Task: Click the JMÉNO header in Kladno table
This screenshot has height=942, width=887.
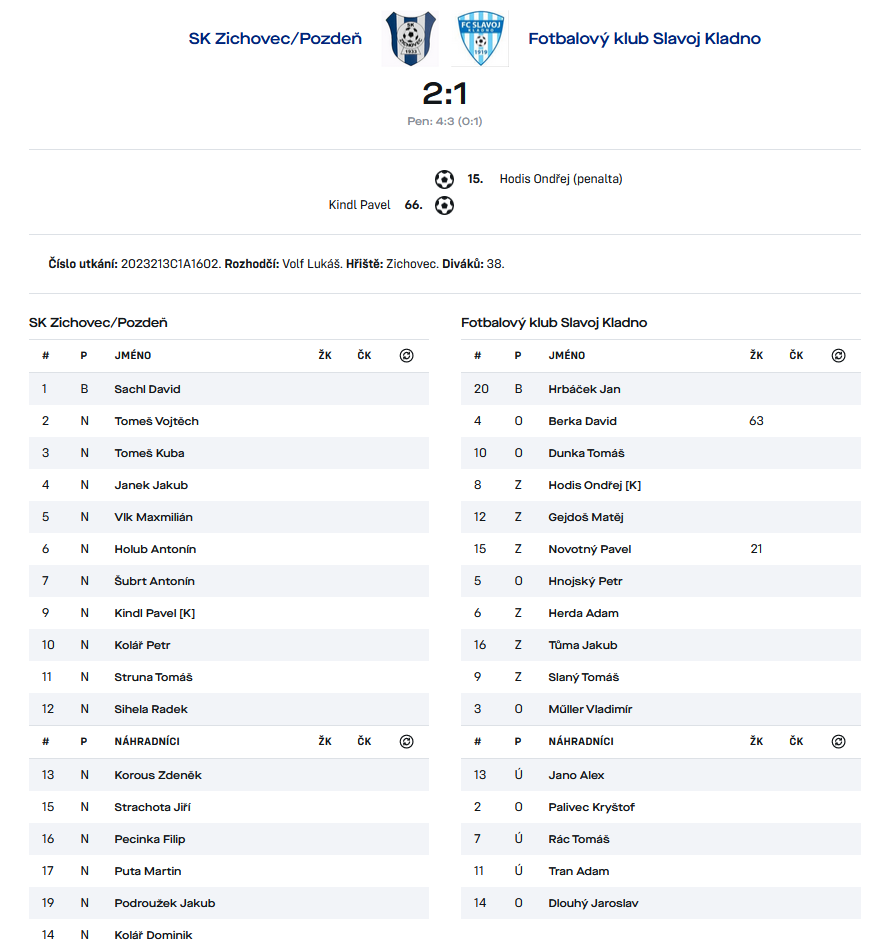Action: tap(567, 356)
